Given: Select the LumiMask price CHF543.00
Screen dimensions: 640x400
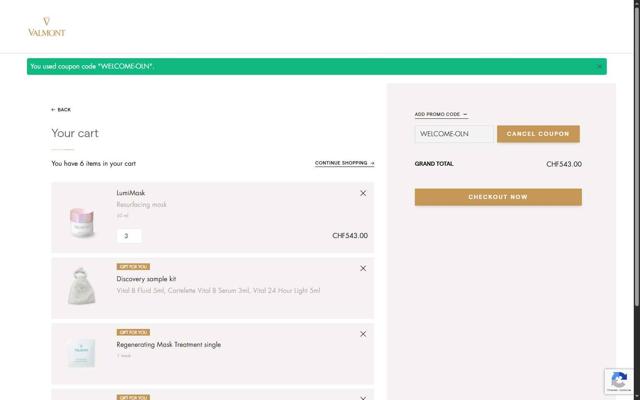Looking at the screenshot, I should [x=350, y=236].
